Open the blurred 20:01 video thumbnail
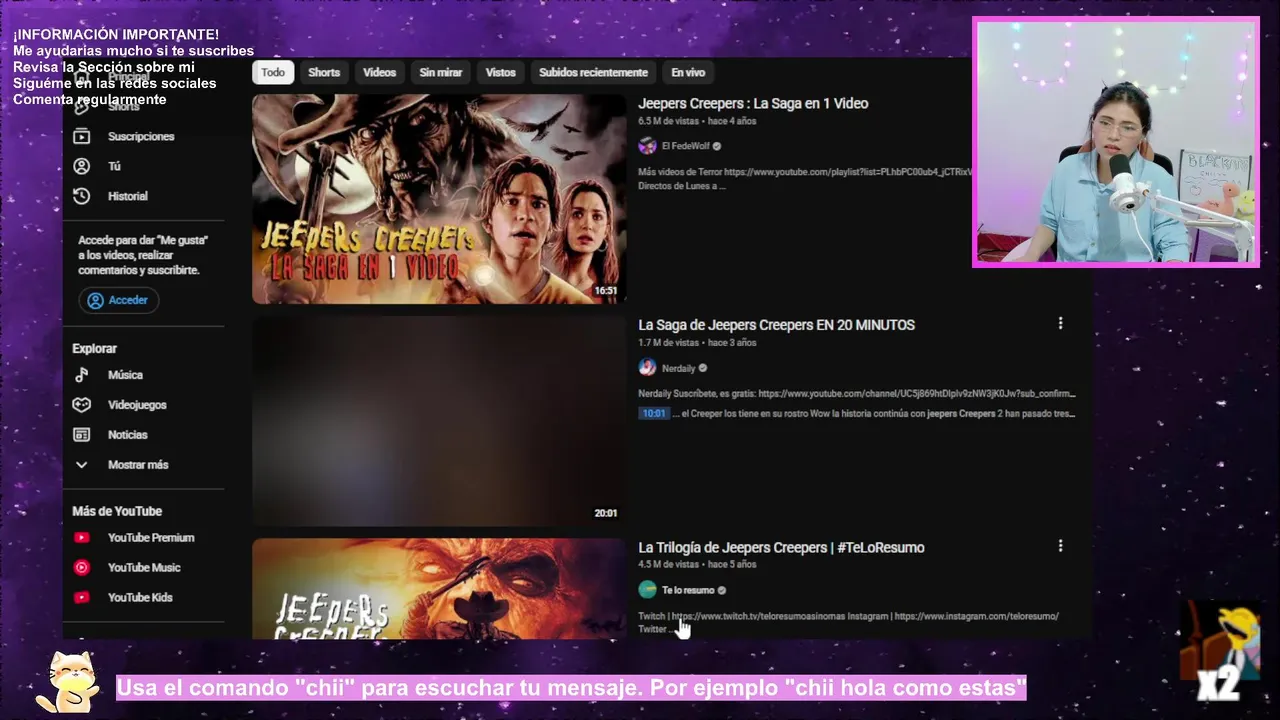1280x720 pixels. (x=439, y=421)
